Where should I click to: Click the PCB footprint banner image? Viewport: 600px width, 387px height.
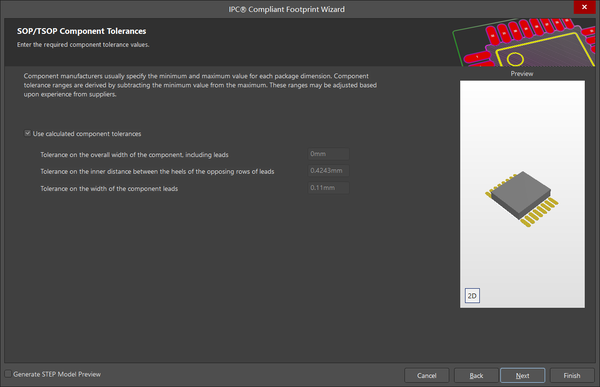point(523,42)
